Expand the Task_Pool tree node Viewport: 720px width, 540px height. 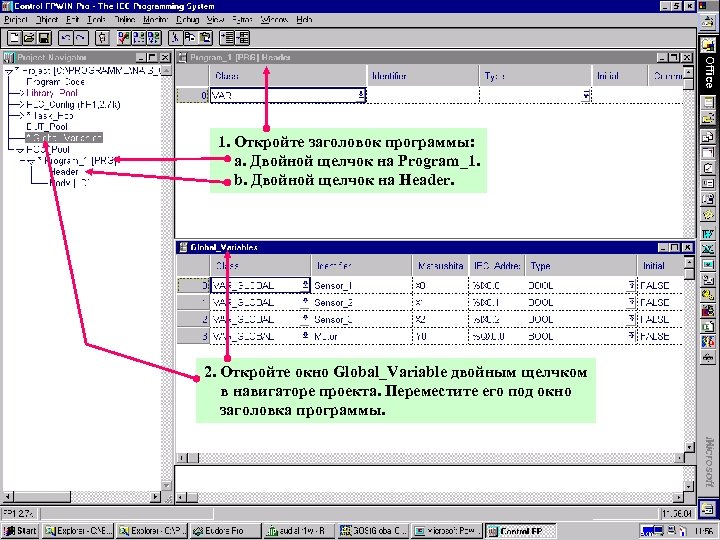pos(20,116)
